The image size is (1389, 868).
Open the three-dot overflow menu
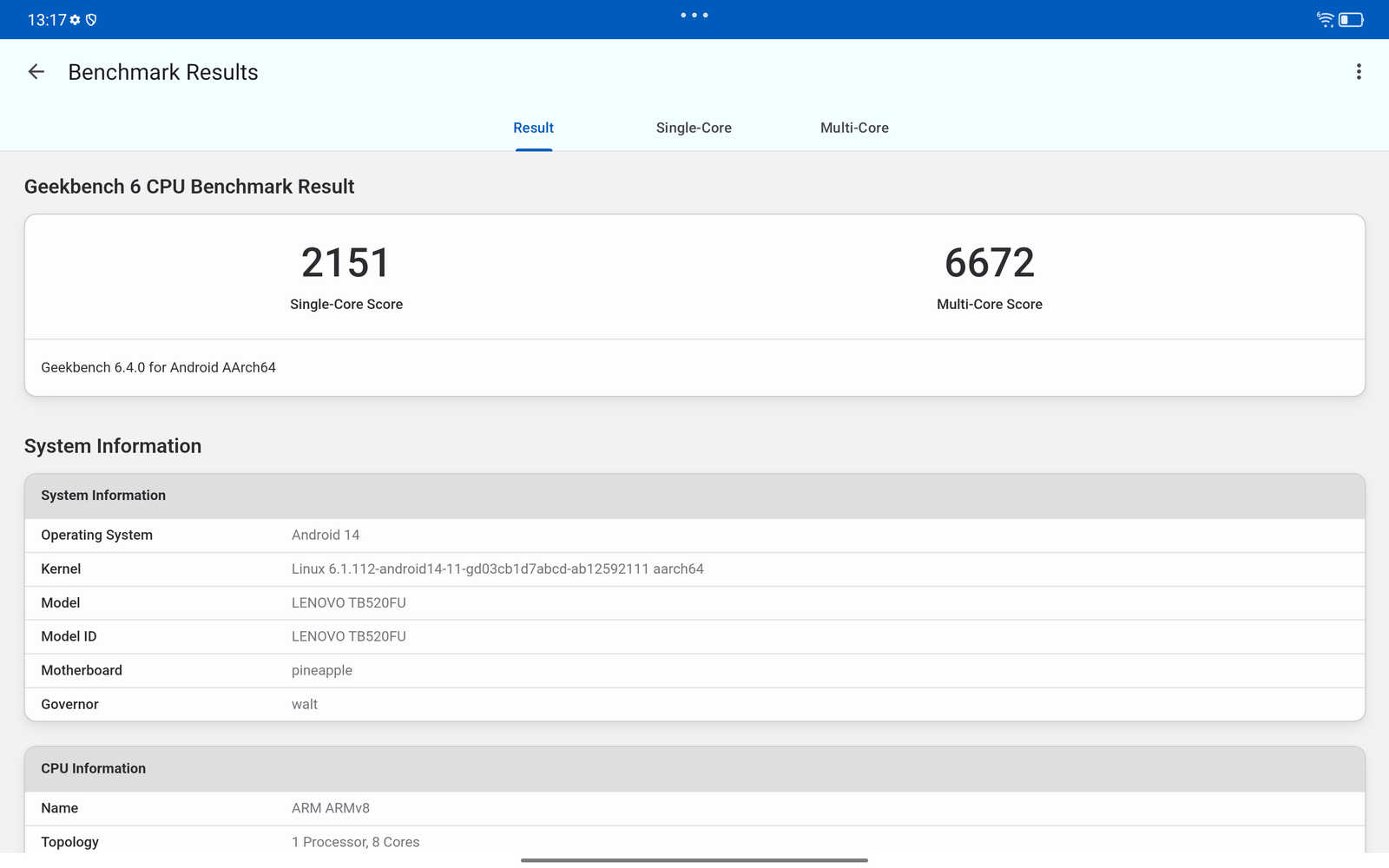click(1359, 72)
